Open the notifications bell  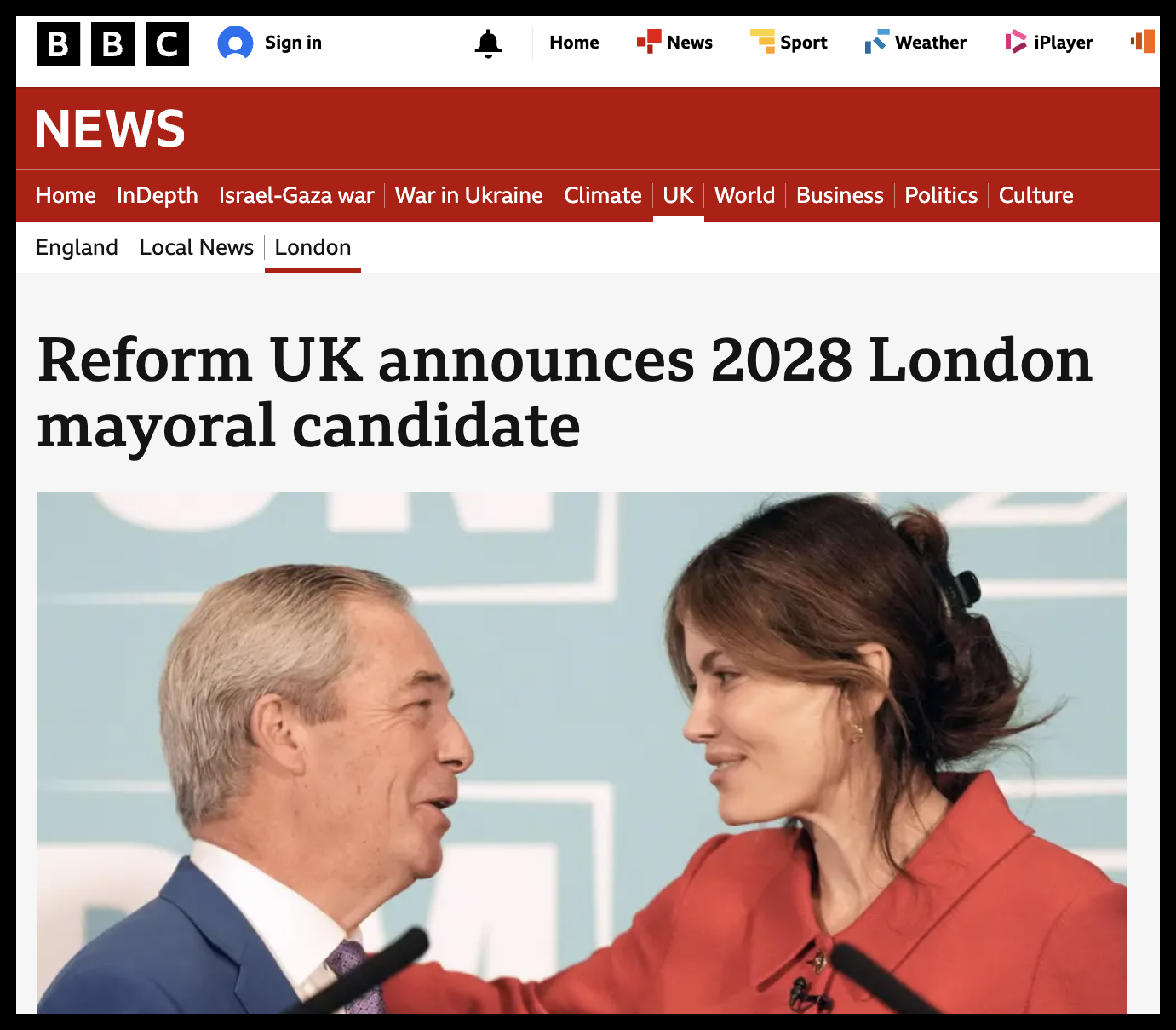click(488, 43)
